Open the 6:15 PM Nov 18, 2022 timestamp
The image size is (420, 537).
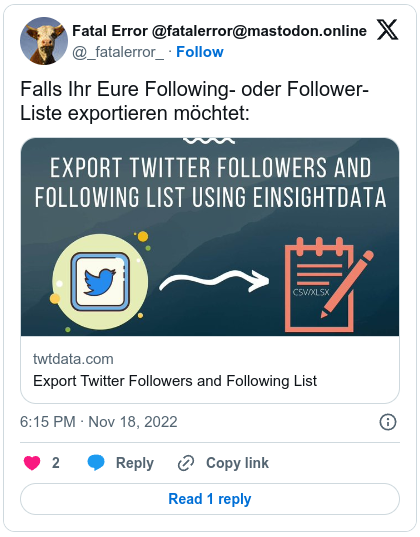(99, 422)
